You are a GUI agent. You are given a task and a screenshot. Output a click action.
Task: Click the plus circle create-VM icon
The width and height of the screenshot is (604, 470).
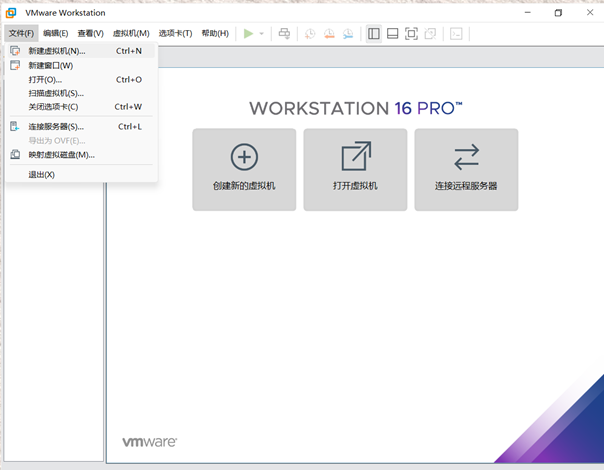[x=244, y=157]
